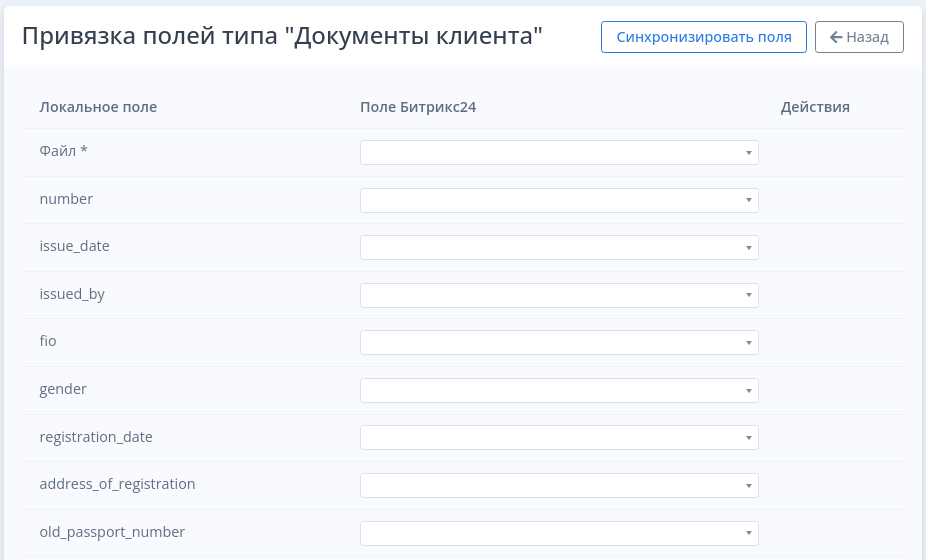Viewport: 926px width, 560px height.
Task: Click the caret arrow in the gender row
Action: 748,390
